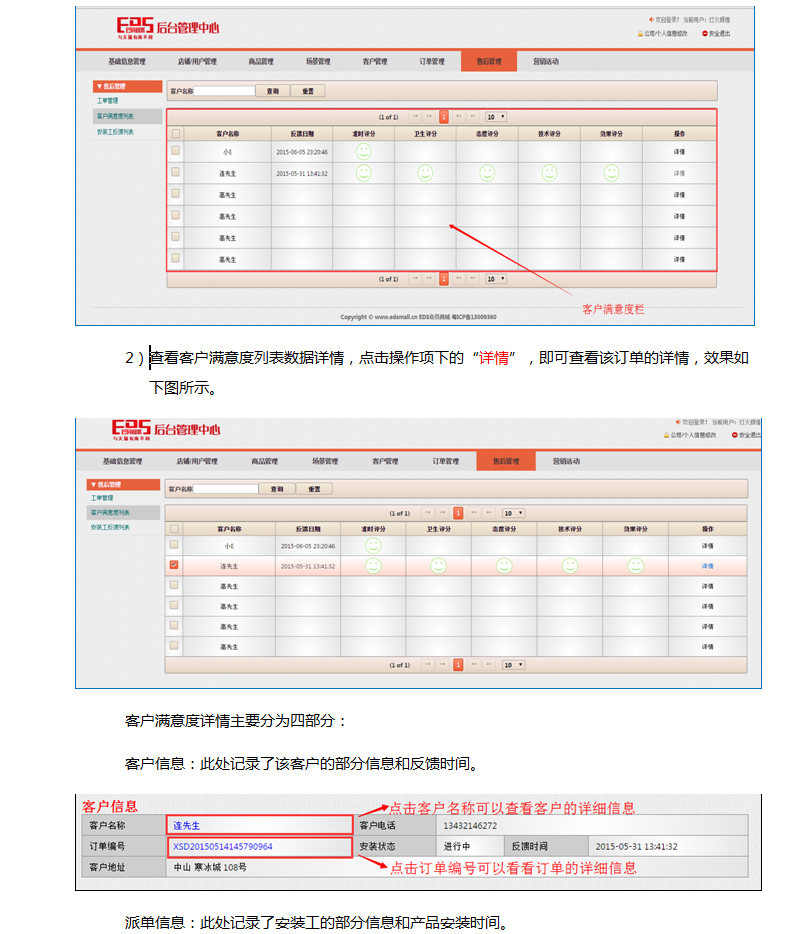Click first-page icon in lower screenshot's bottom paginator
The height and width of the screenshot is (934, 801).
tap(428, 665)
